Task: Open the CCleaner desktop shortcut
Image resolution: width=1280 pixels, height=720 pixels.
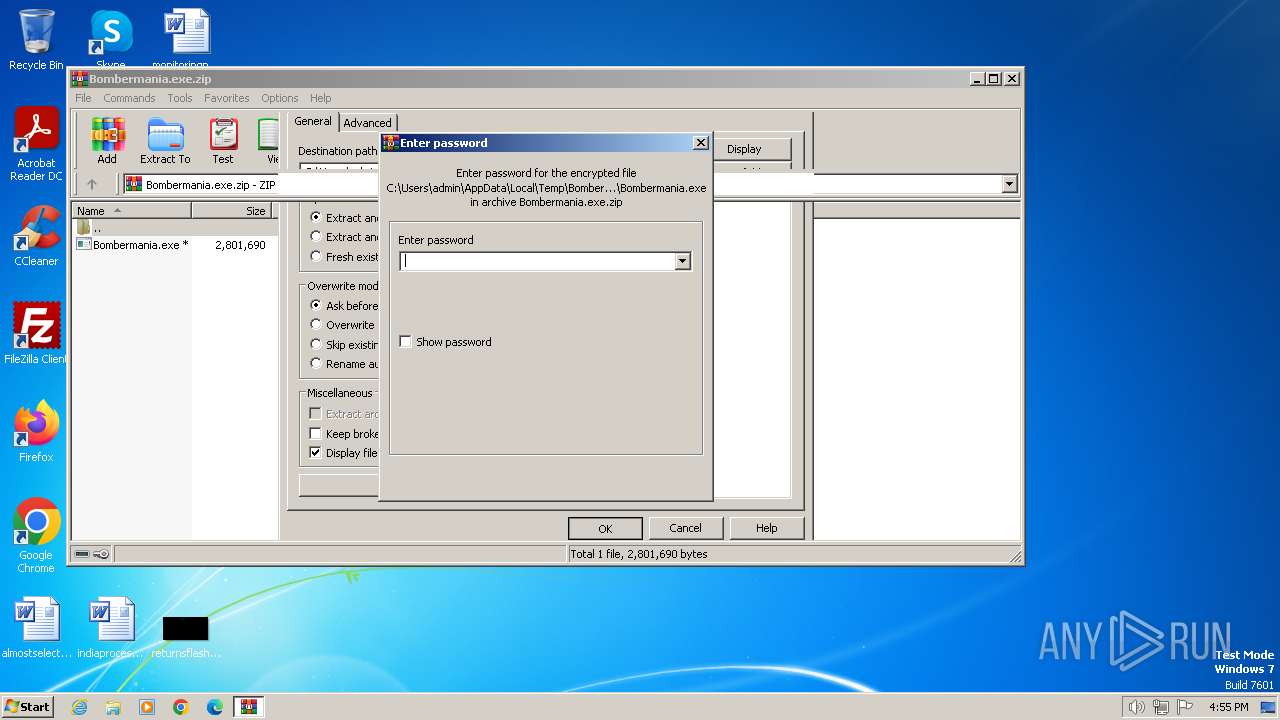Action: pos(36,236)
